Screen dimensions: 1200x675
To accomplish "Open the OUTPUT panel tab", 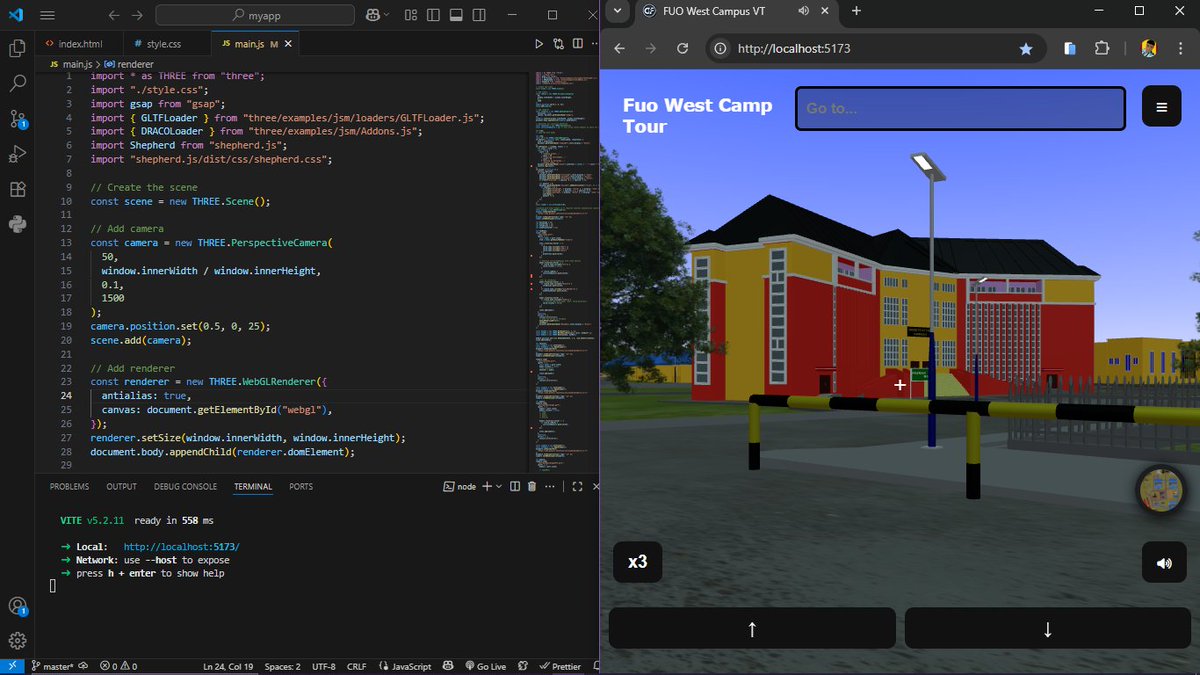I will (x=121, y=486).
